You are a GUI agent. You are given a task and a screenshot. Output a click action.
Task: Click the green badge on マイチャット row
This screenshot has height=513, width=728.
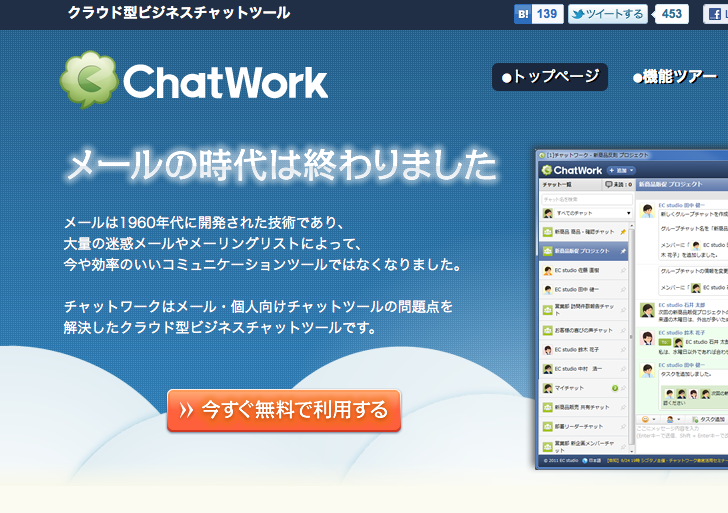[615, 388]
